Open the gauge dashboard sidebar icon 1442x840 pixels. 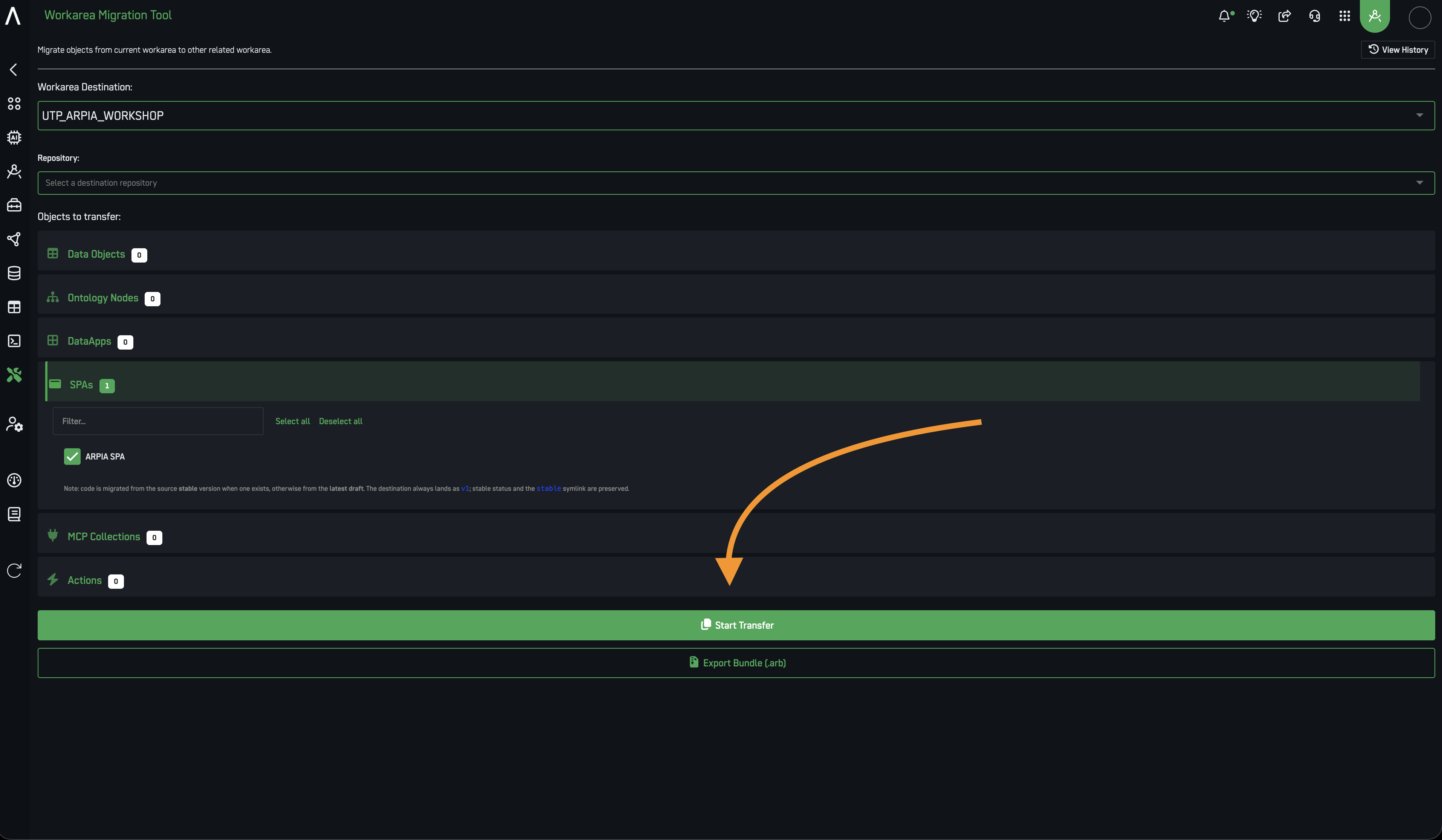click(14, 480)
